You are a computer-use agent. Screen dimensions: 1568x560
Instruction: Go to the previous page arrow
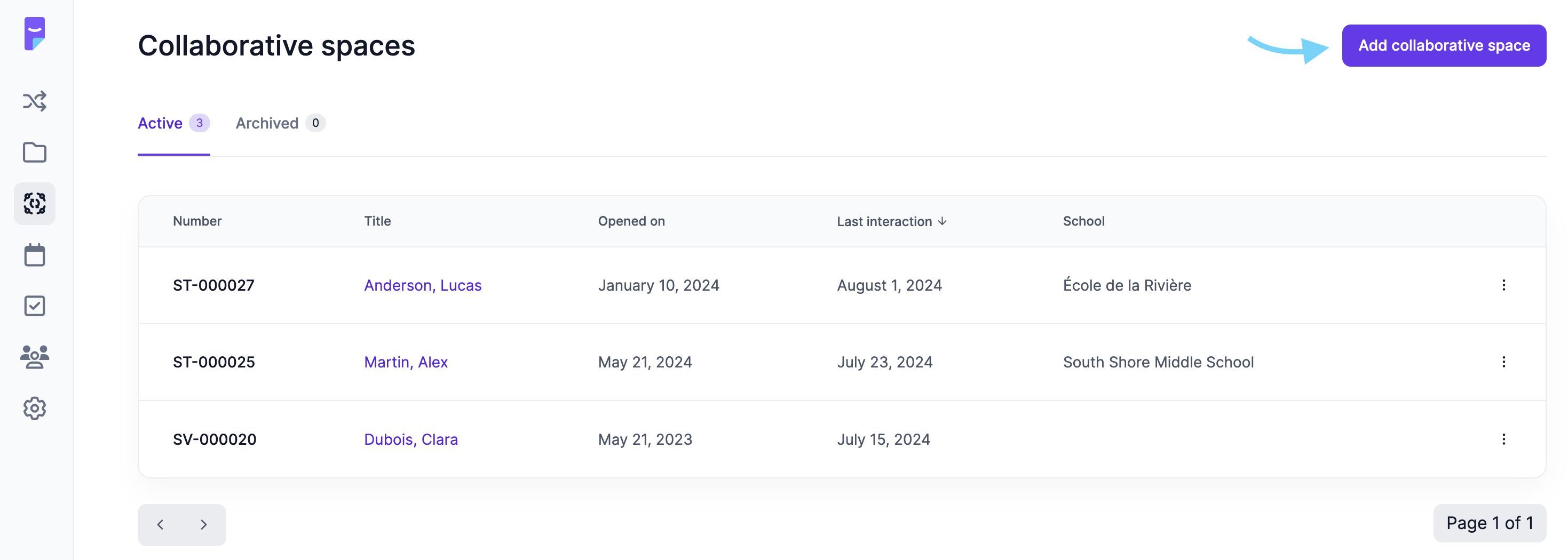(x=160, y=525)
